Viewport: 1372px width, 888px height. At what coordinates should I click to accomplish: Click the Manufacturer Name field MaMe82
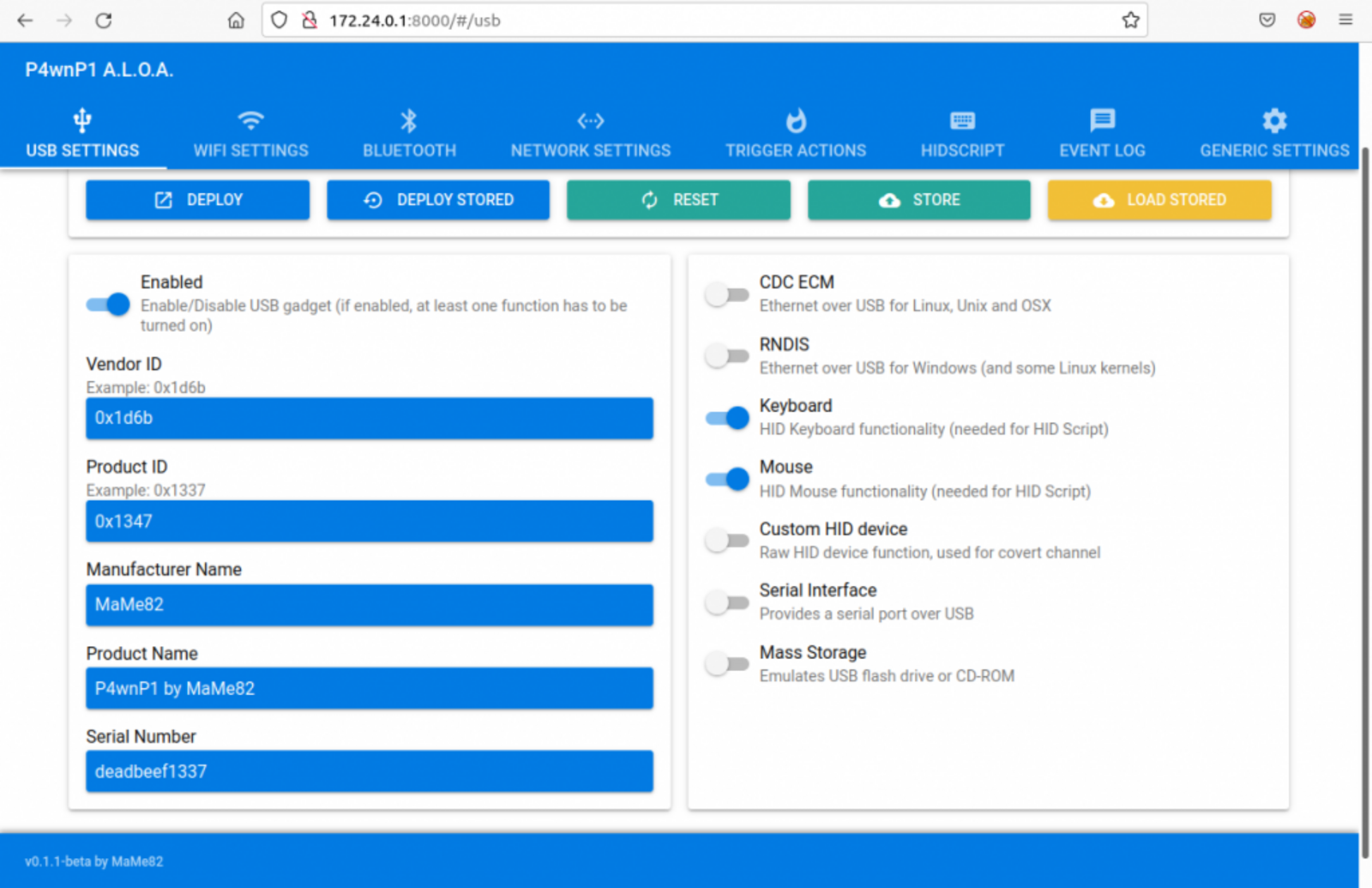(x=370, y=605)
